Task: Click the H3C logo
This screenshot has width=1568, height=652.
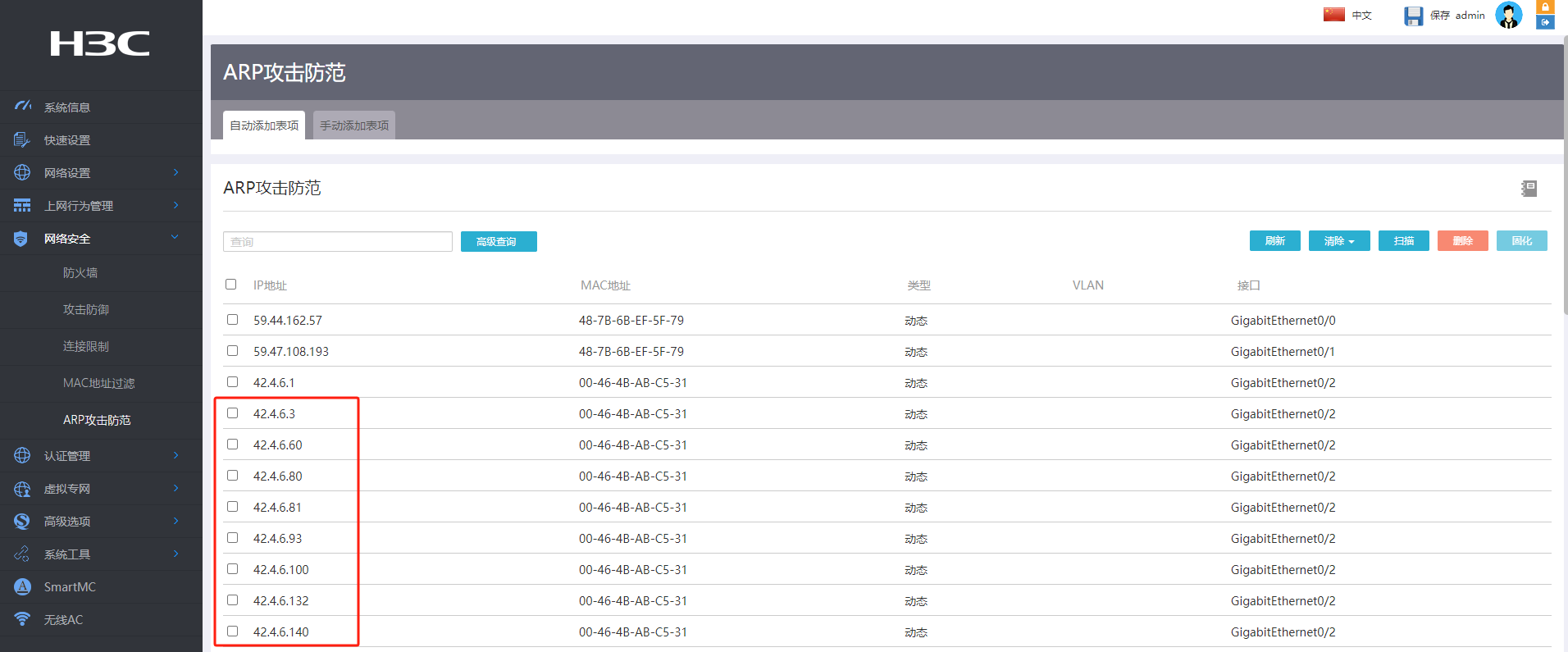Action: pos(100,43)
